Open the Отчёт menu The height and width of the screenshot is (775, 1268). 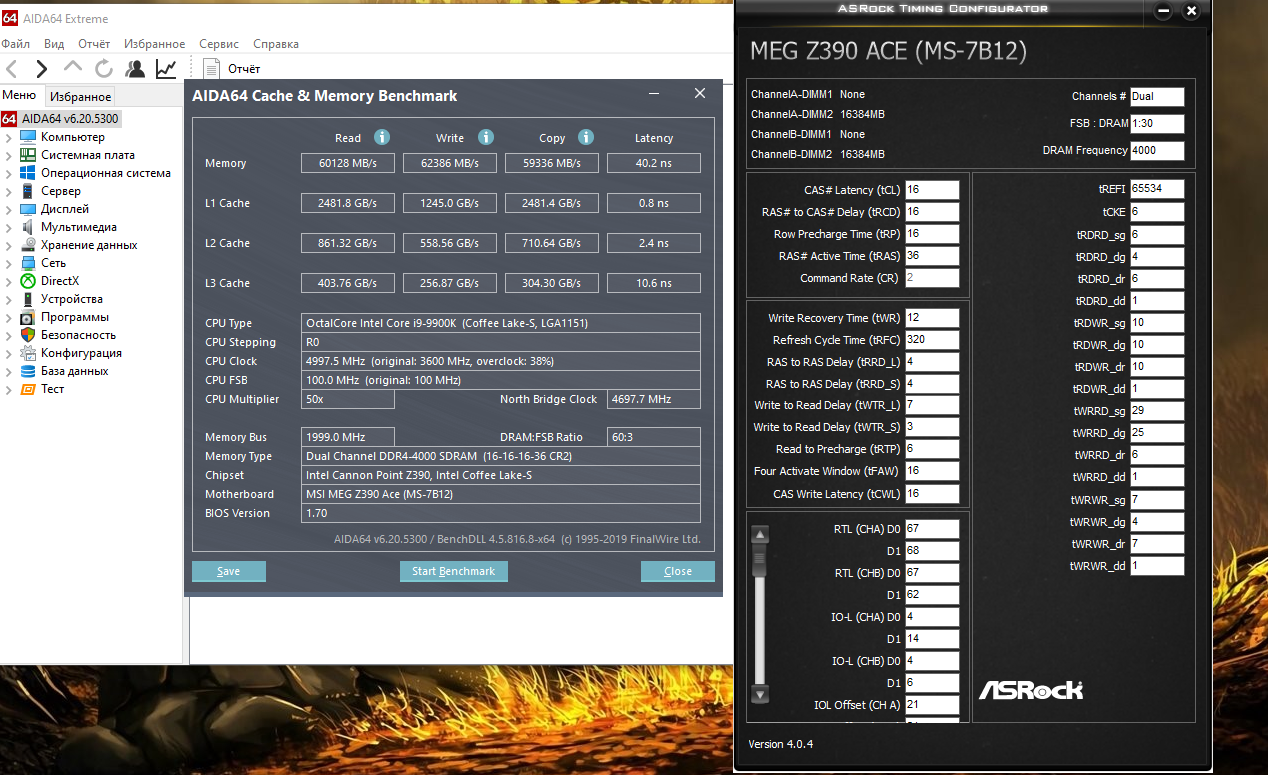click(x=94, y=44)
